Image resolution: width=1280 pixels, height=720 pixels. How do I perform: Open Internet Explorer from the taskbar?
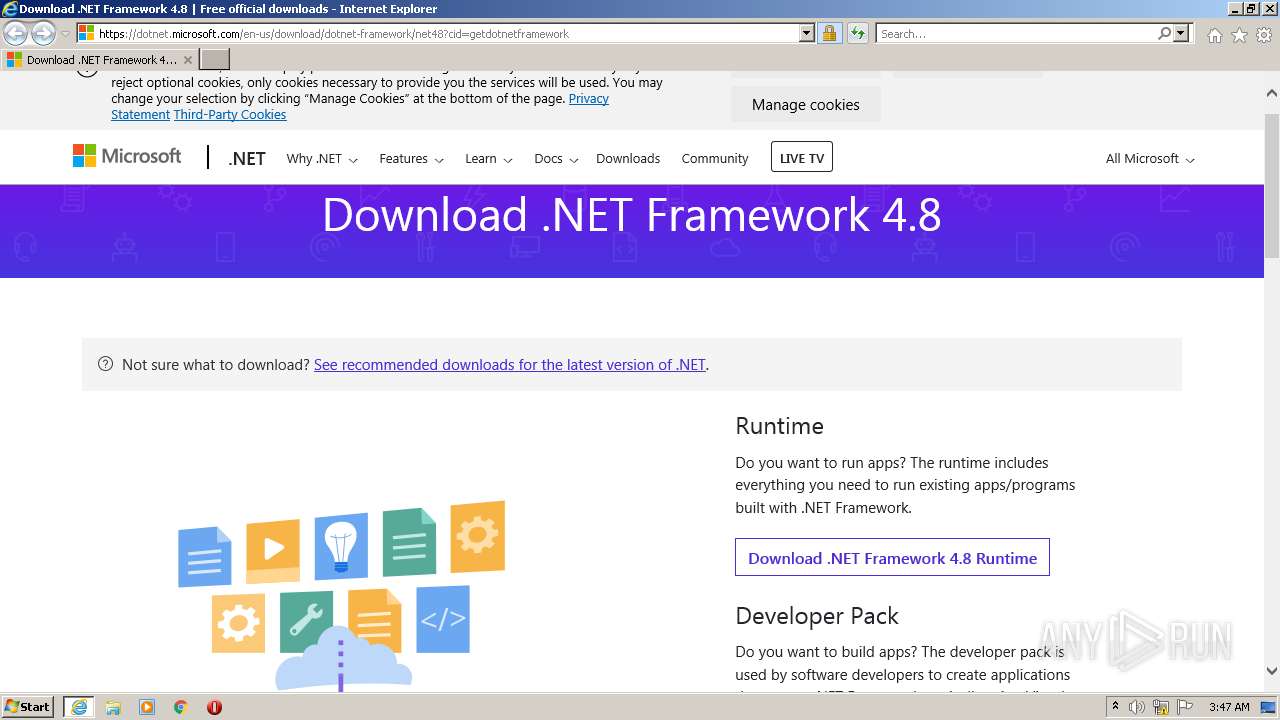click(x=79, y=707)
